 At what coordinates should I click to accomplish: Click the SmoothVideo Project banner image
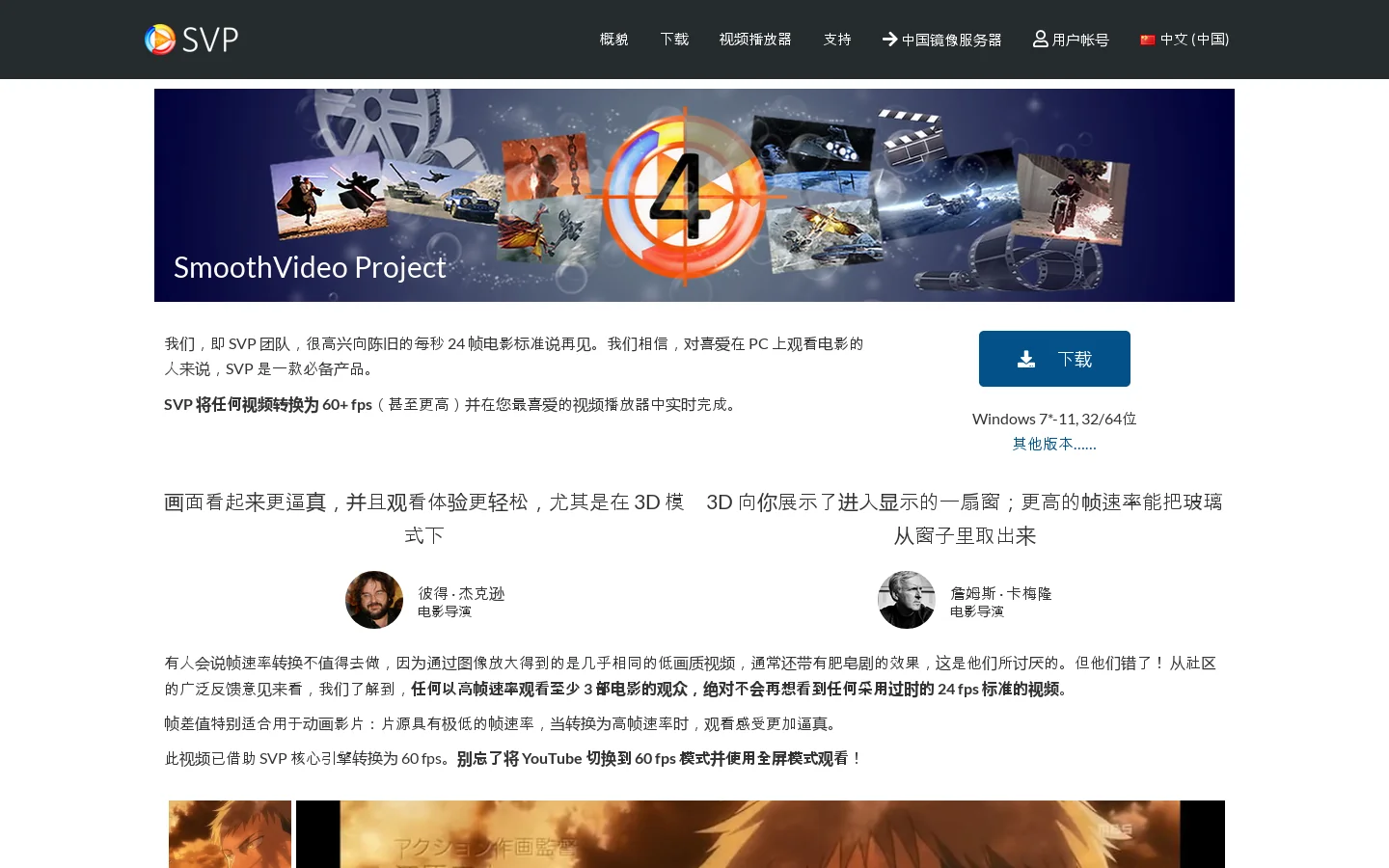[694, 195]
